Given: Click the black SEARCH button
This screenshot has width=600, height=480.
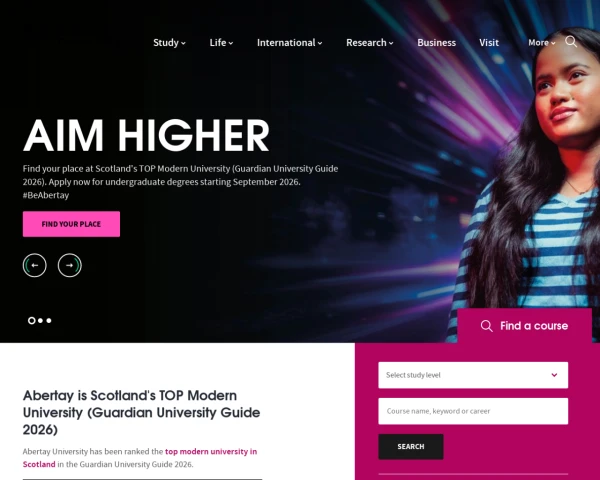Looking at the screenshot, I should [411, 447].
